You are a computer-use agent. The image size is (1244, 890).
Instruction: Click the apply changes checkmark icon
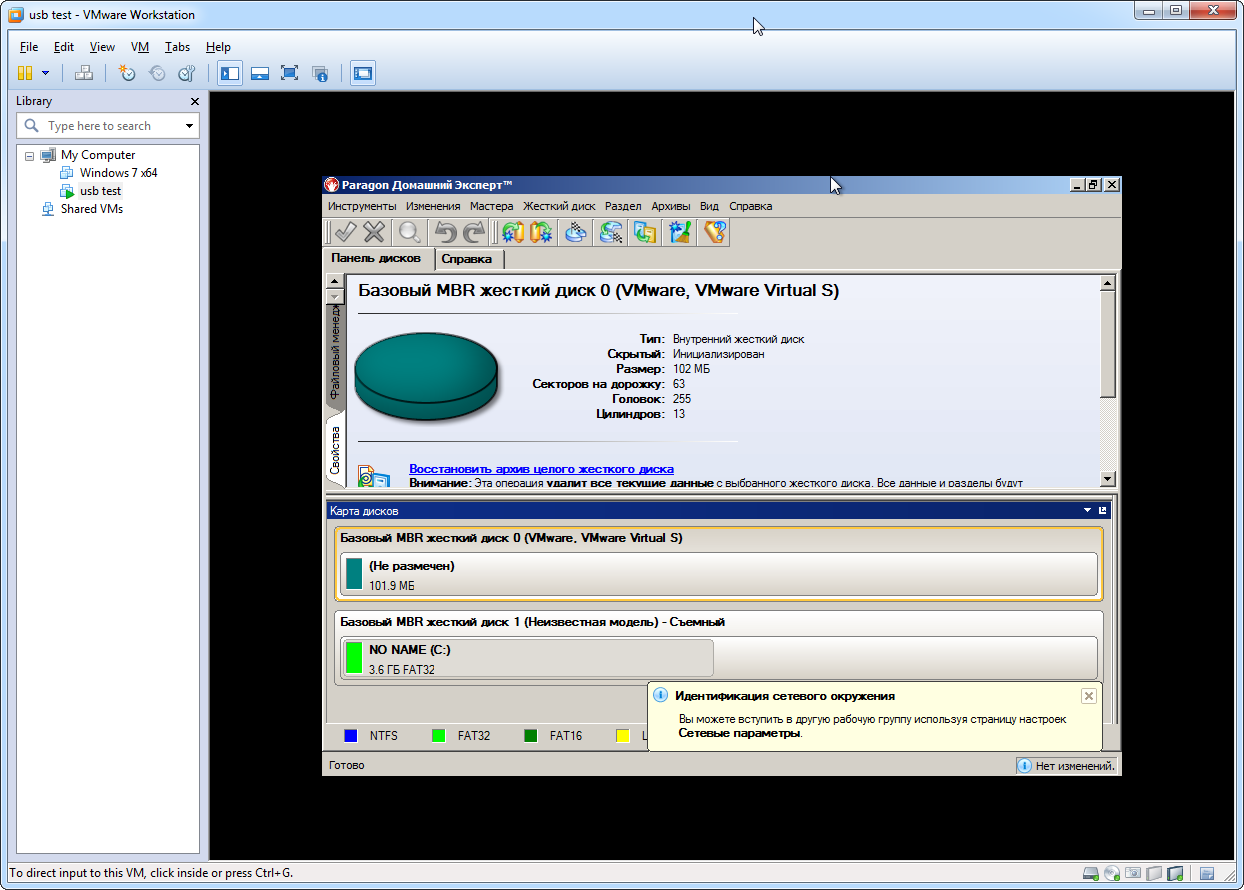point(345,232)
